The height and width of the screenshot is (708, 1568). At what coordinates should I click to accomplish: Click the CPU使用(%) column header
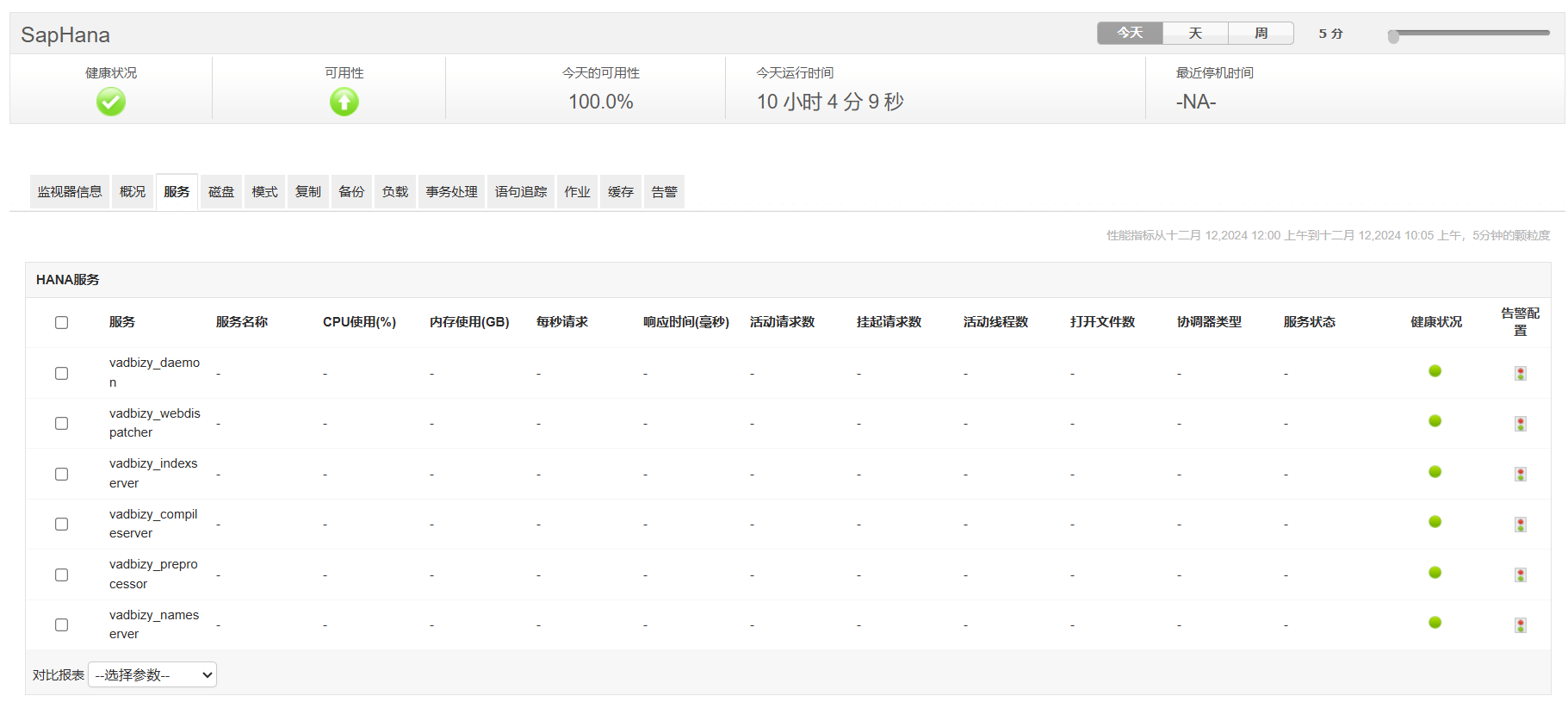click(x=359, y=322)
